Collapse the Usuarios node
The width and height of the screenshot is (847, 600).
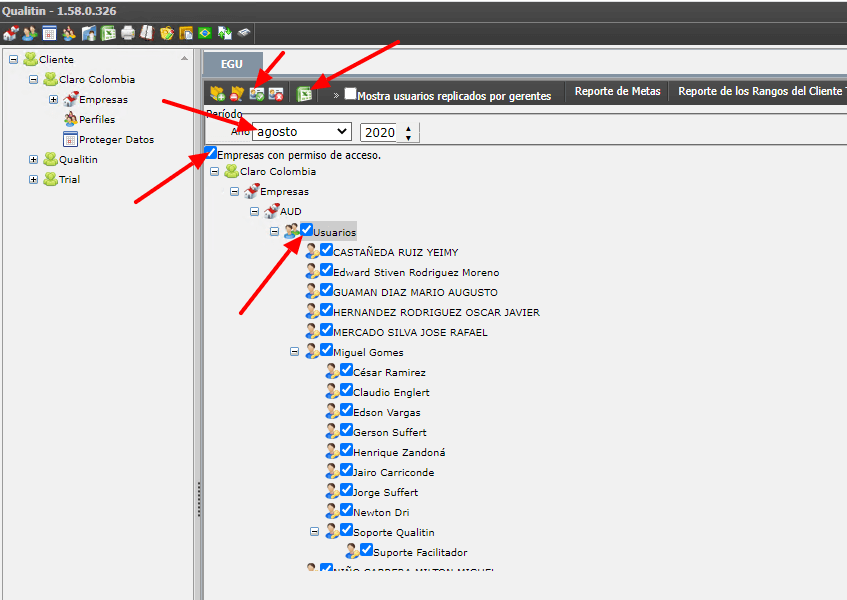coord(274,231)
